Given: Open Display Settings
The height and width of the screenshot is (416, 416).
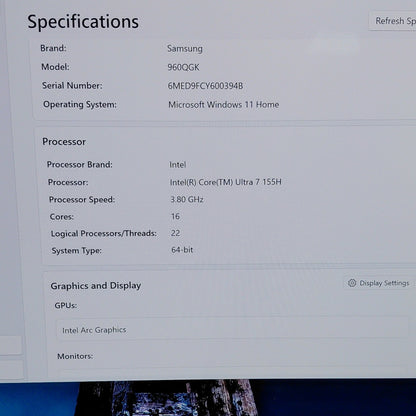Looking at the screenshot, I should (x=379, y=283).
